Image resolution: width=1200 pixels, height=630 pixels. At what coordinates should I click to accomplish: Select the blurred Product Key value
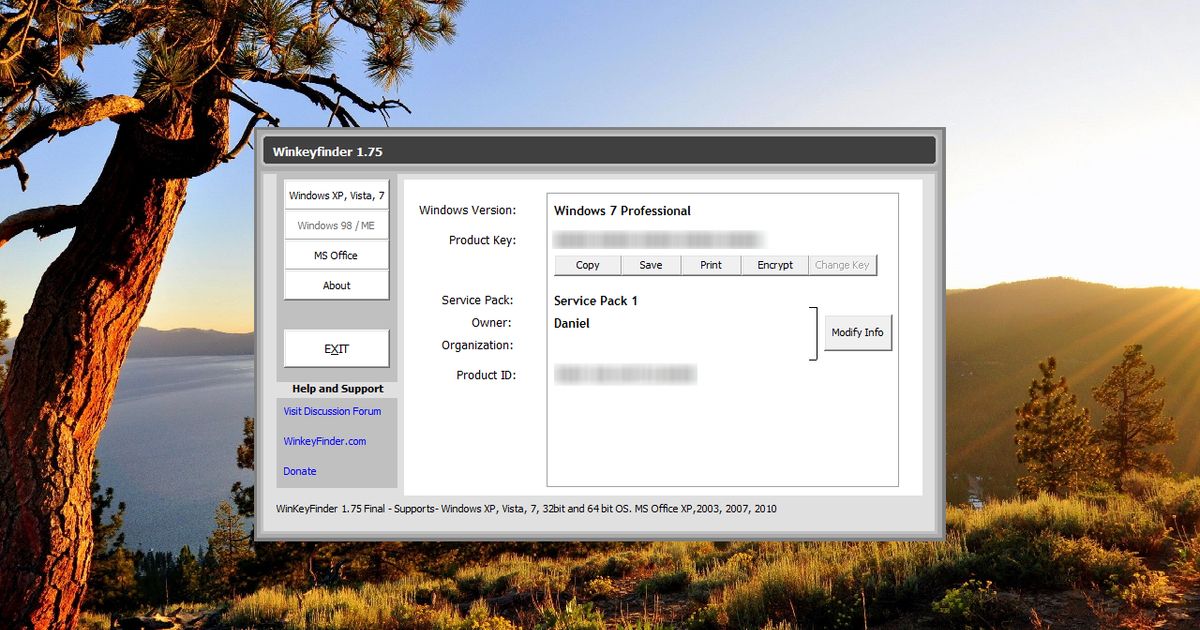(659, 240)
